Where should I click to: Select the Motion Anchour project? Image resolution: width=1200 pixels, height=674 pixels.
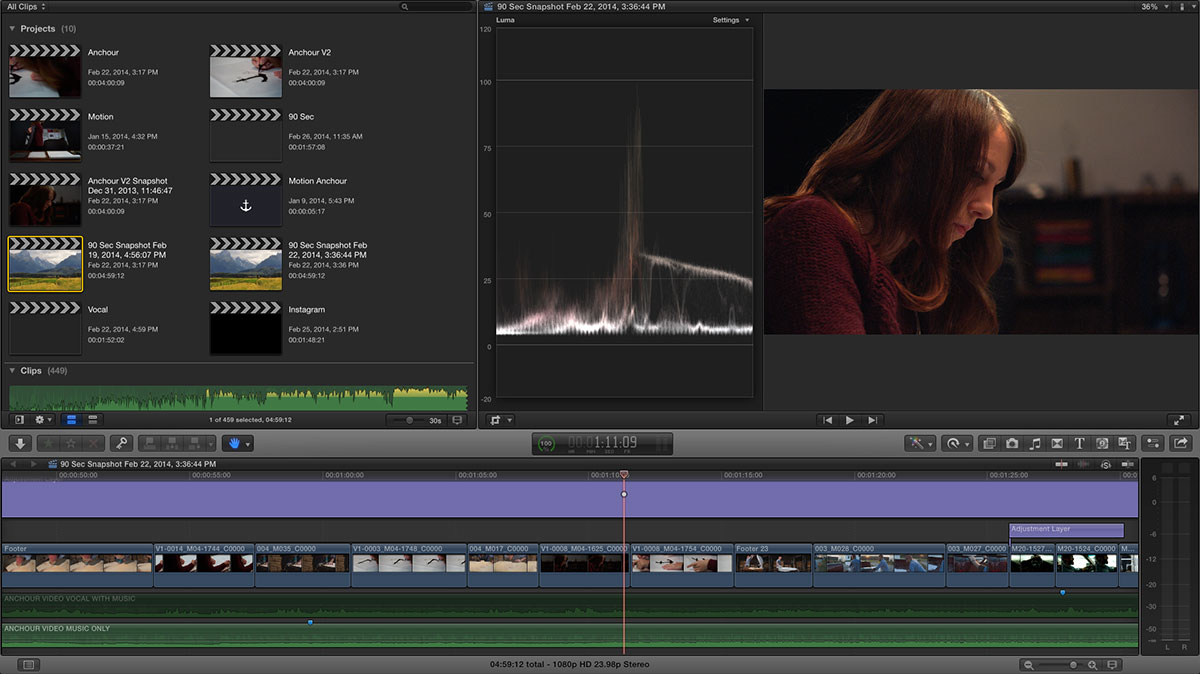[x=246, y=199]
